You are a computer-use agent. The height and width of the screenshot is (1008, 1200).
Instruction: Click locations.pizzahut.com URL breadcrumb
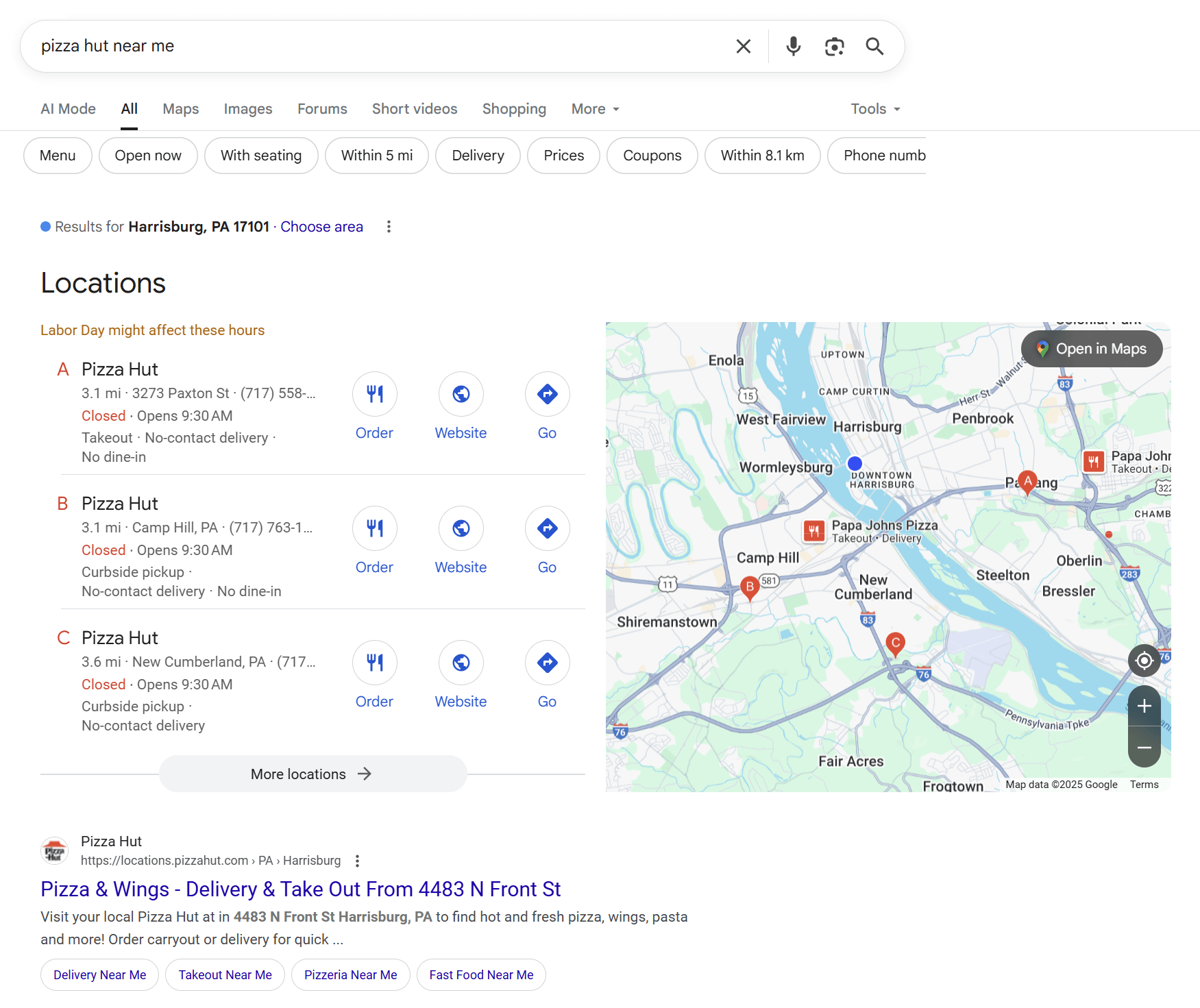click(210, 861)
